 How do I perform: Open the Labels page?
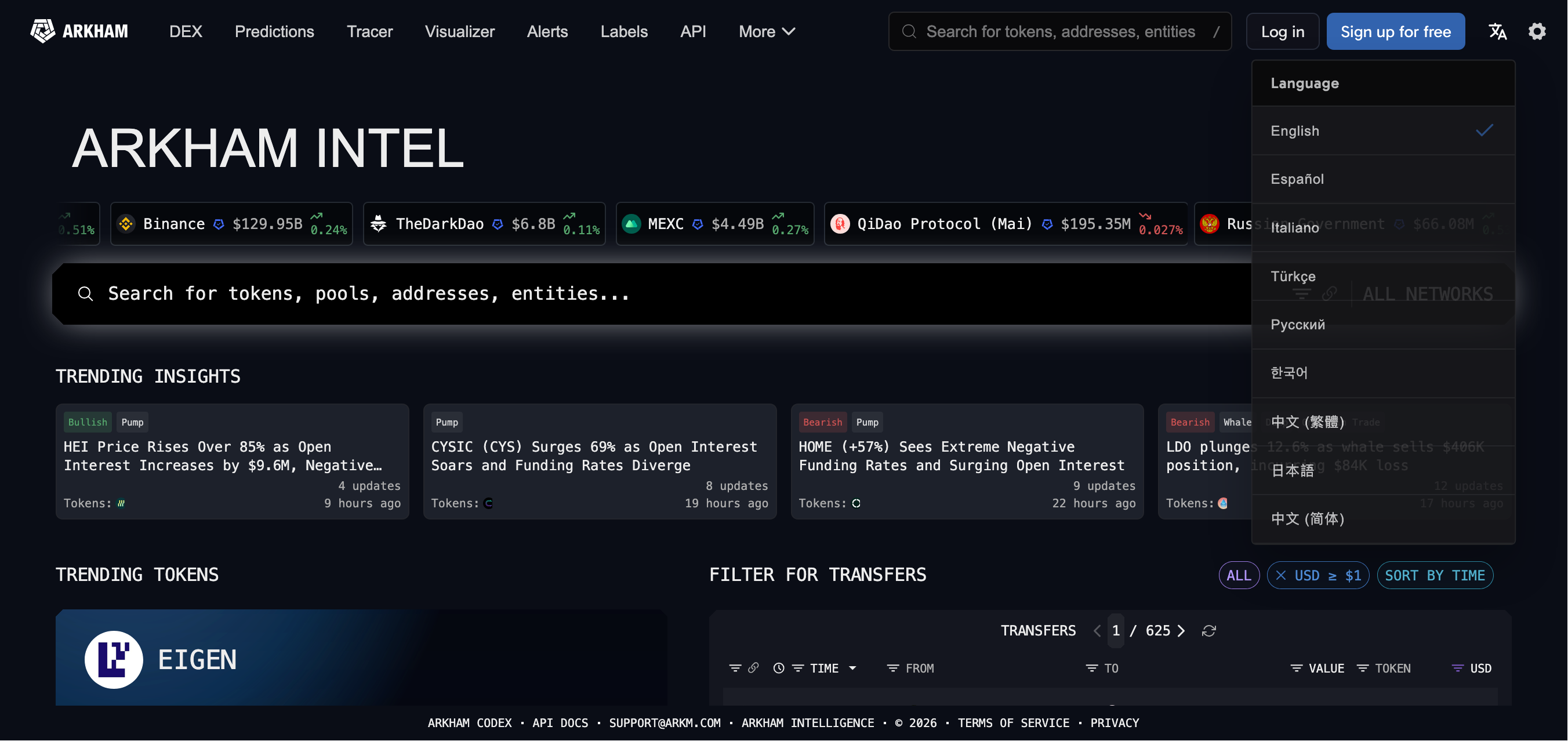coord(624,31)
